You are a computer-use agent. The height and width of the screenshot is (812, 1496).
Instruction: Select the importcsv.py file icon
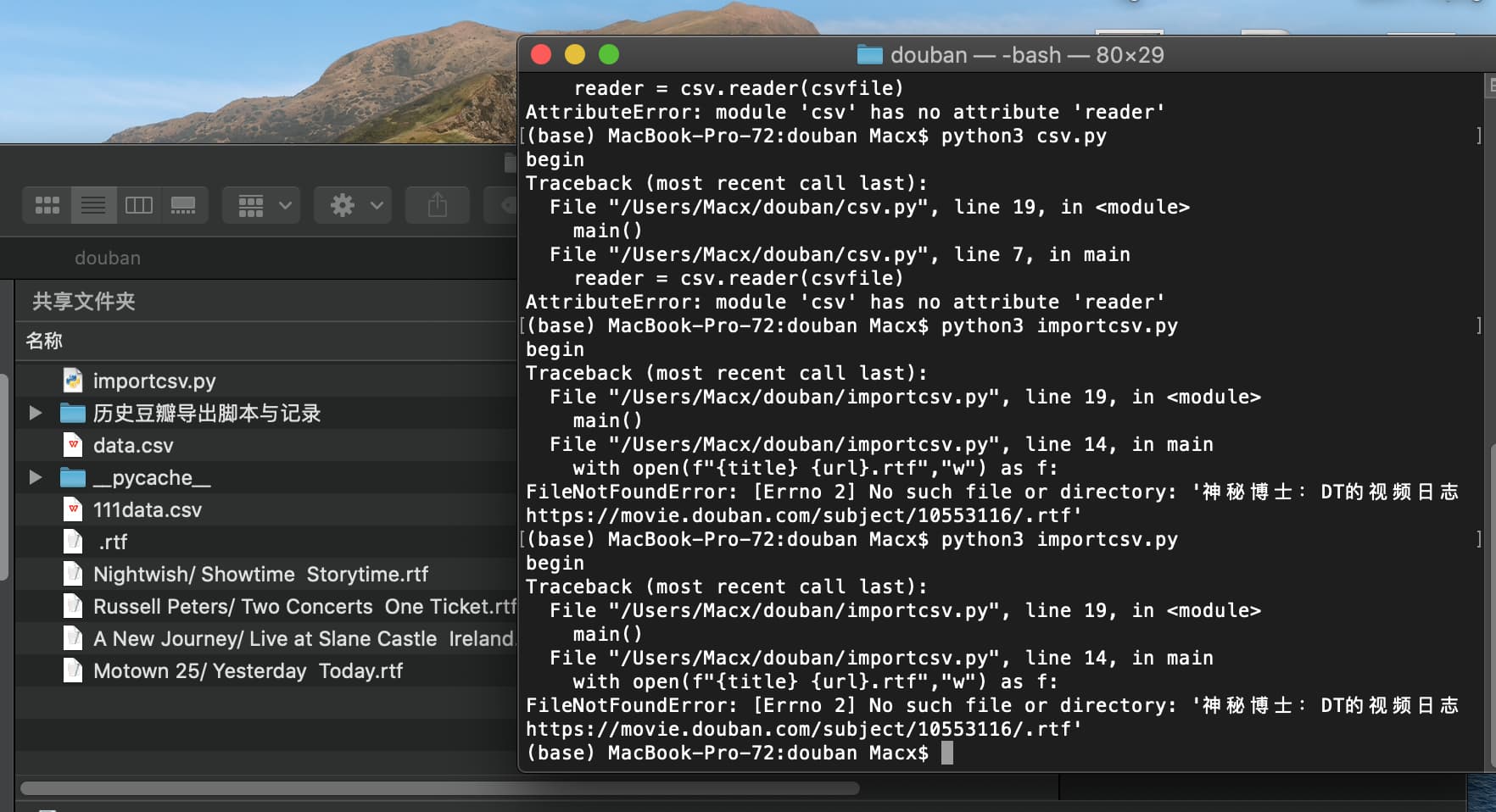(74, 381)
